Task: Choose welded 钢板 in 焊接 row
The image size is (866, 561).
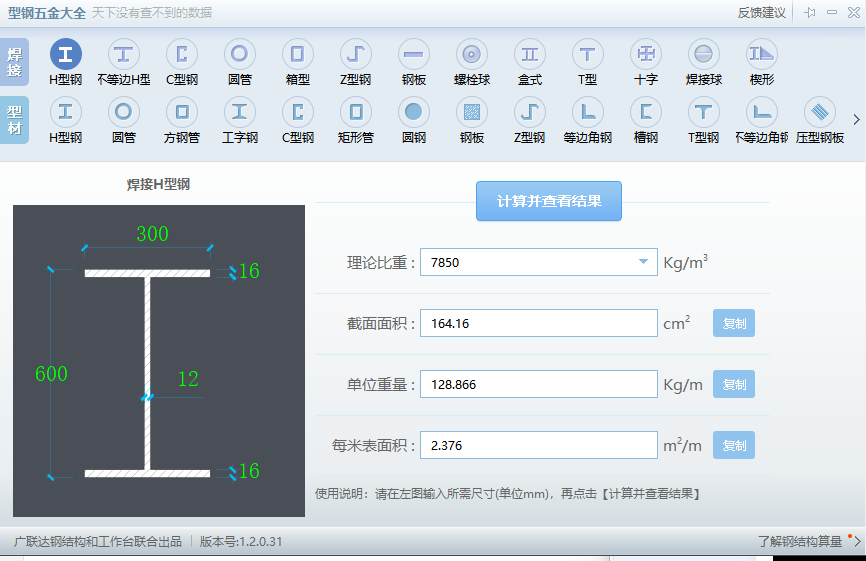Action: (414, 54)
